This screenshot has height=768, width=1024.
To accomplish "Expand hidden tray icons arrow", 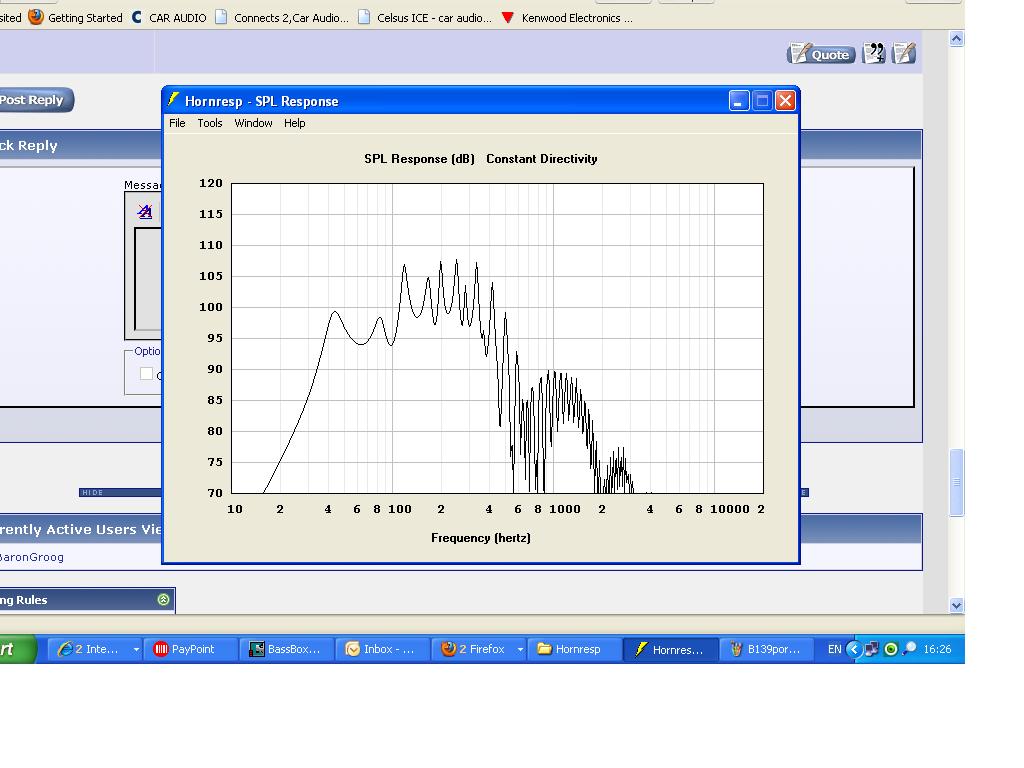I will coord(854,649).
